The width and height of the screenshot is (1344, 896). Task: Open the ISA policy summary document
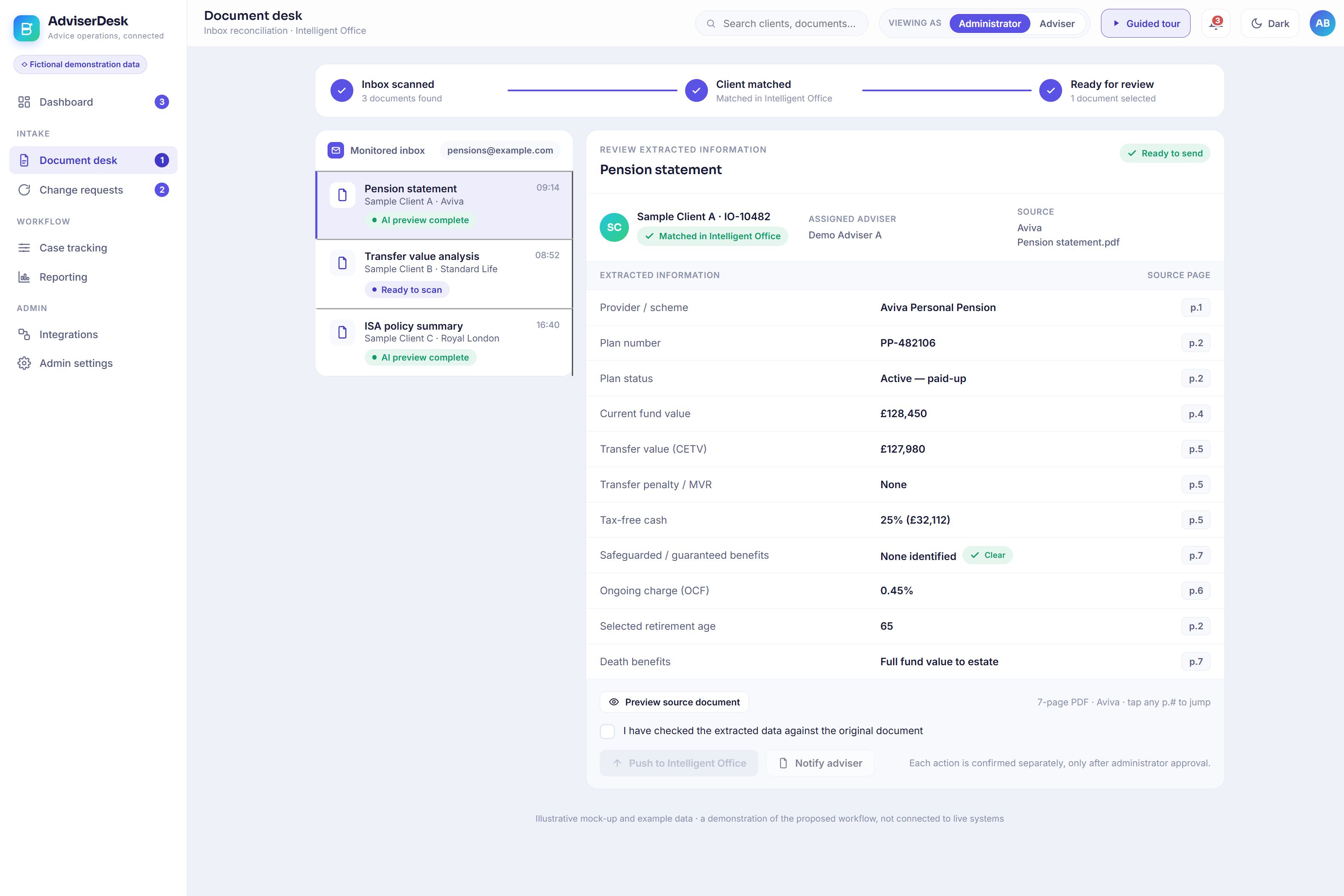click(x=444, y=342)
